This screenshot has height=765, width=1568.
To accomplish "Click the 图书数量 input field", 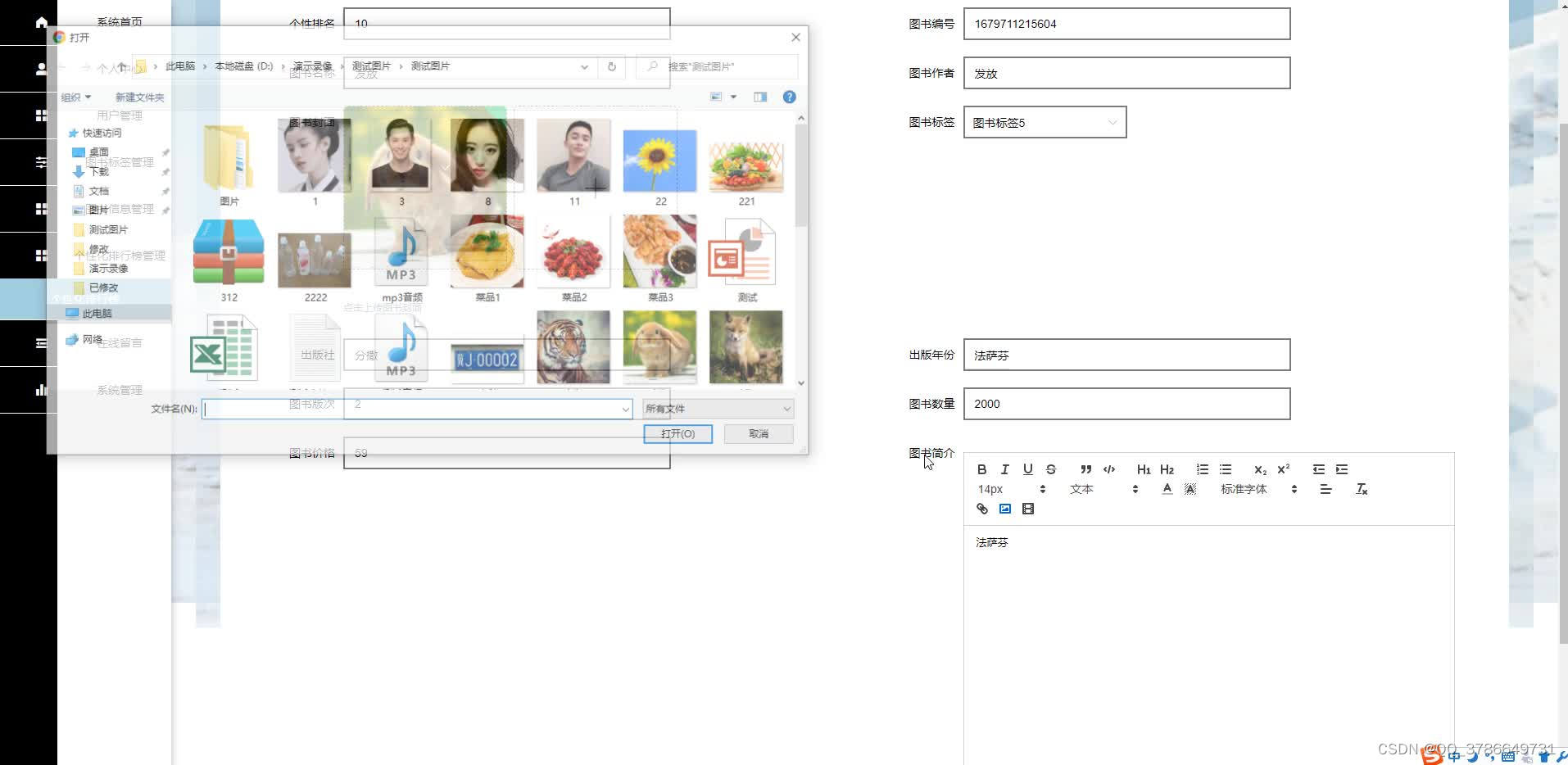I will coord(1126,404).
